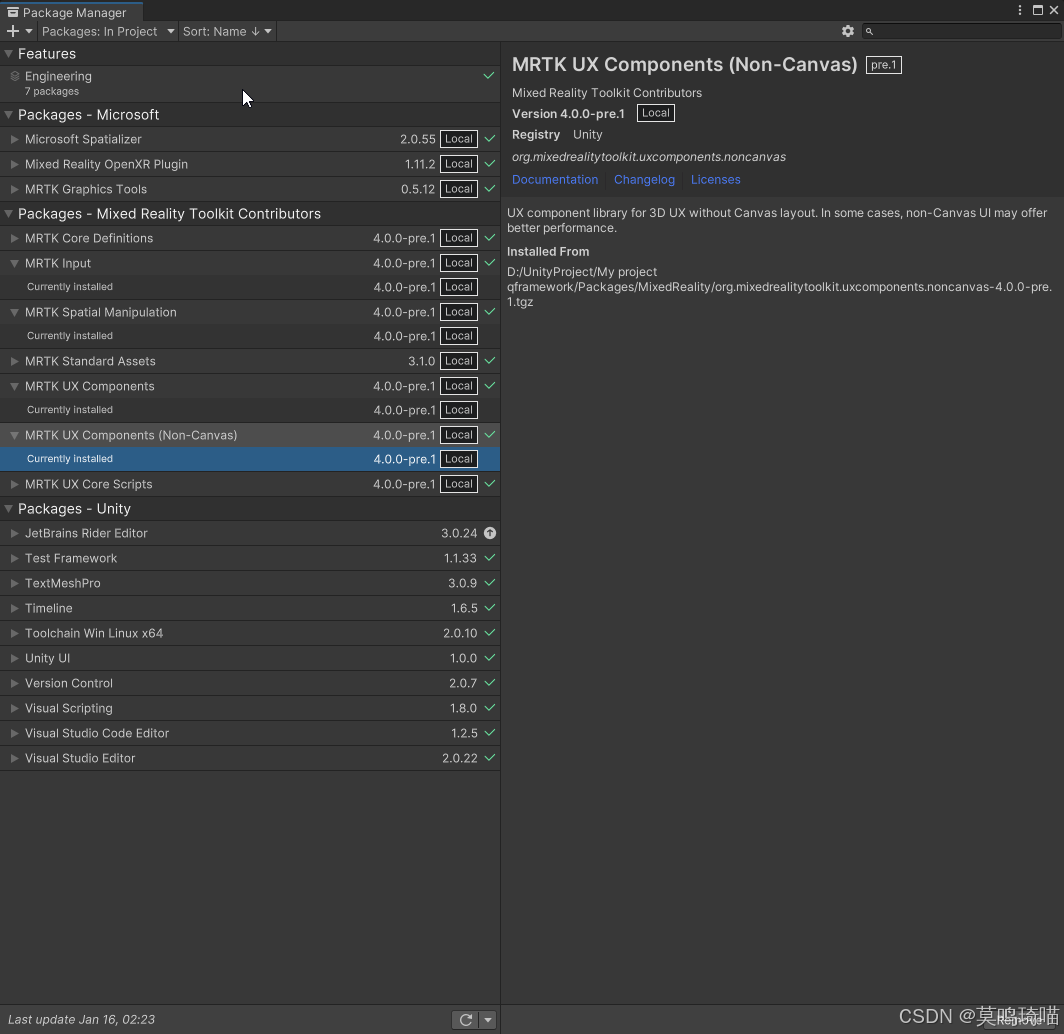Click Local tag next to Version 4.0.0-pre.1

656,113
